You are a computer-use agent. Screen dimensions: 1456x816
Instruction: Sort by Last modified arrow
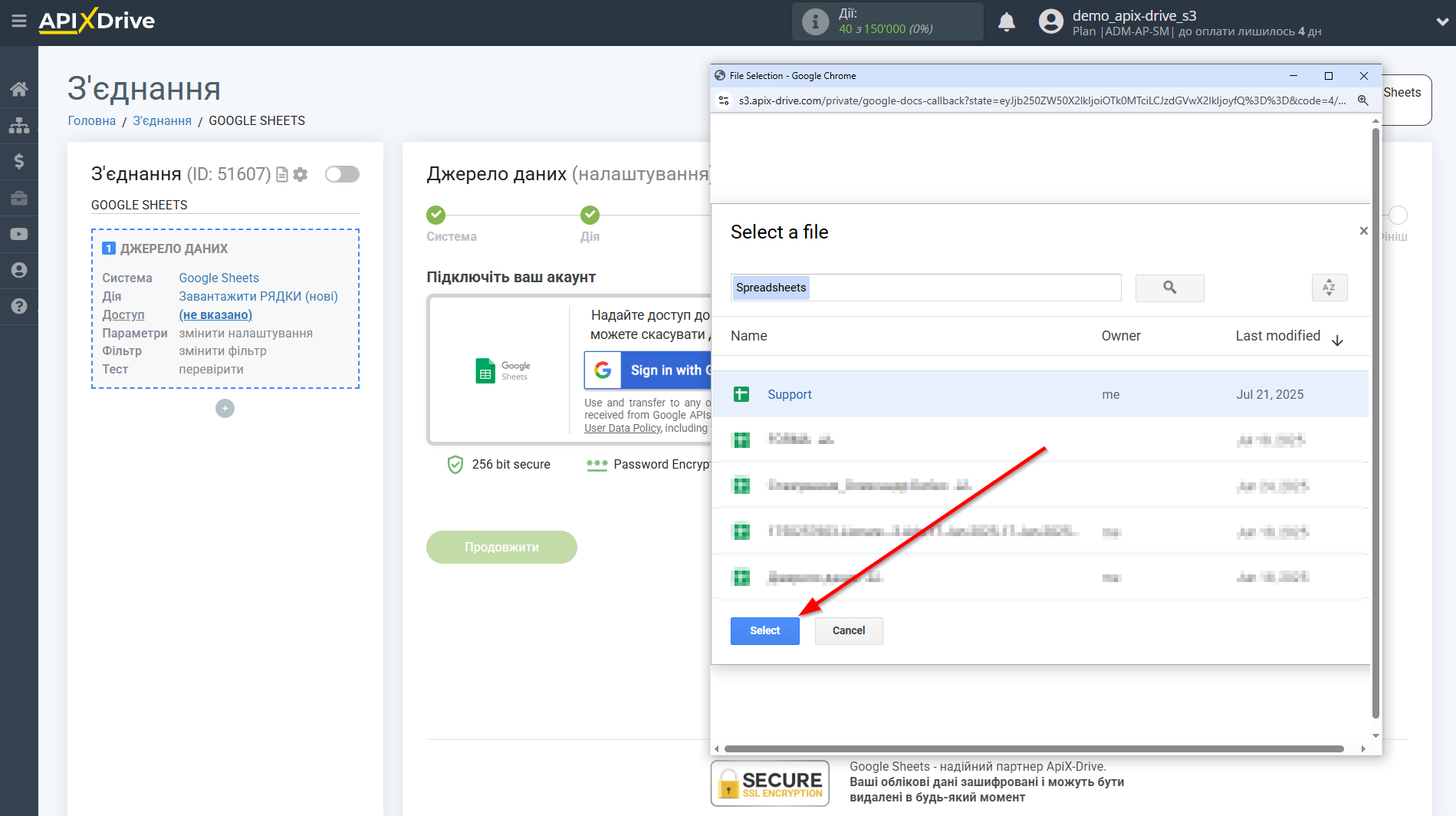(1337, 341)
